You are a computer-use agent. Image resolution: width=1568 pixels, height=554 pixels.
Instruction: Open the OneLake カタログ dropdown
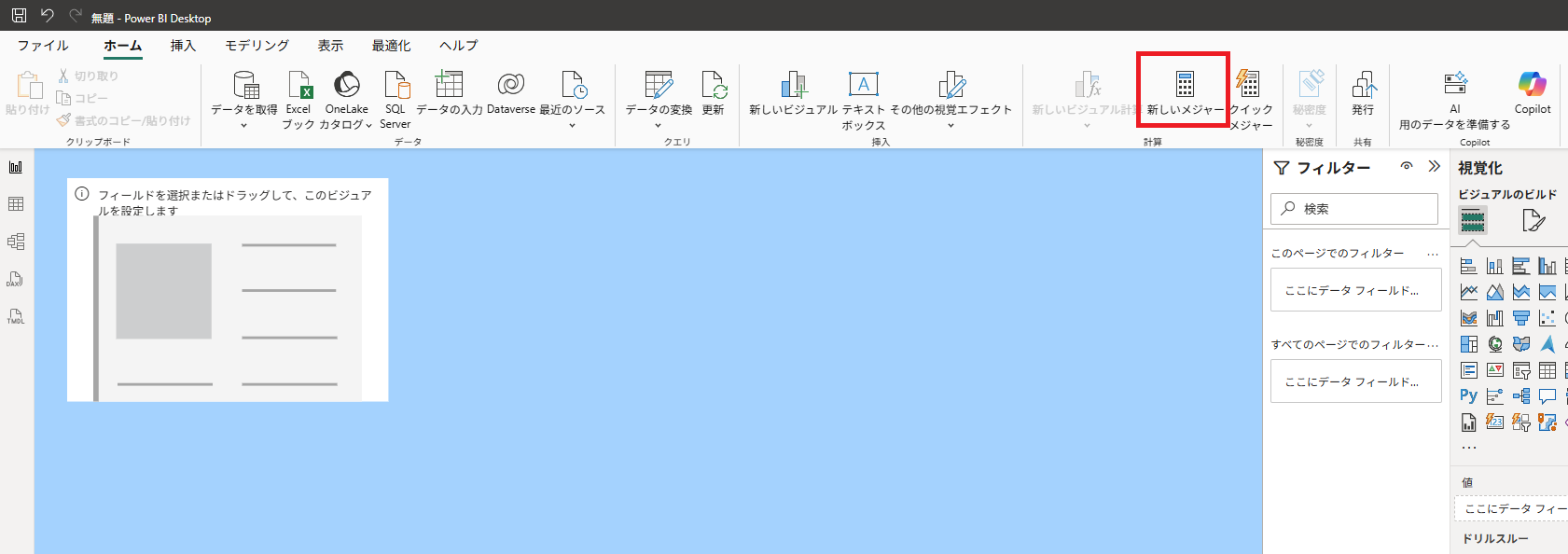346,100
